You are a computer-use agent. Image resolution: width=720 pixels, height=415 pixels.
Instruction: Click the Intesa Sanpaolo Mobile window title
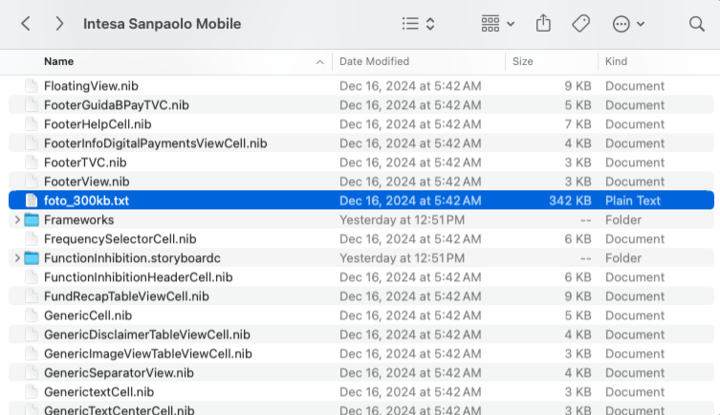162,24
